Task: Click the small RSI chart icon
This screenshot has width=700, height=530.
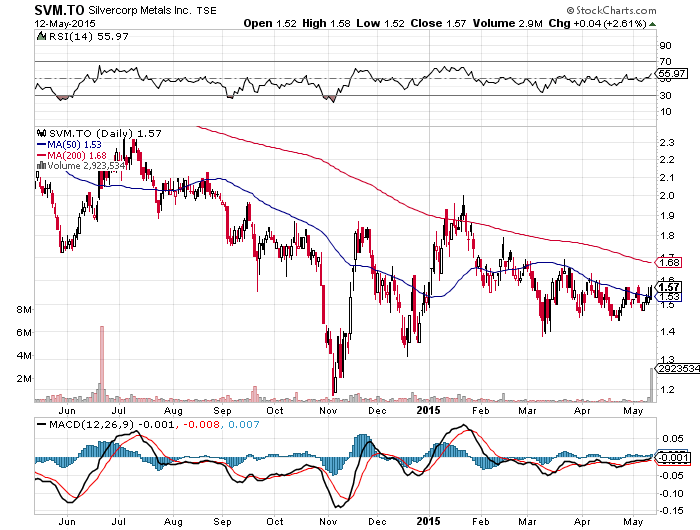Action: click(42, 36)
